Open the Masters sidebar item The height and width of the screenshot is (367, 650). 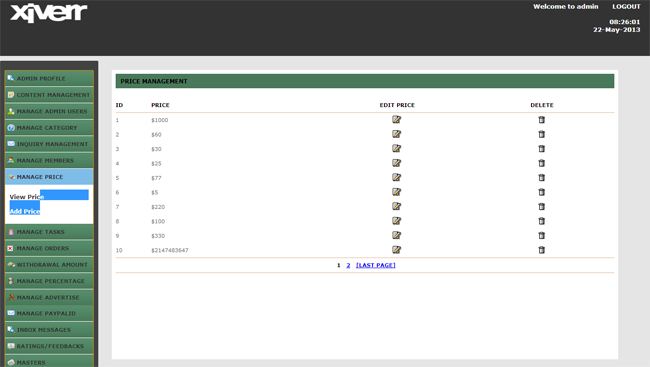[49, 362]
